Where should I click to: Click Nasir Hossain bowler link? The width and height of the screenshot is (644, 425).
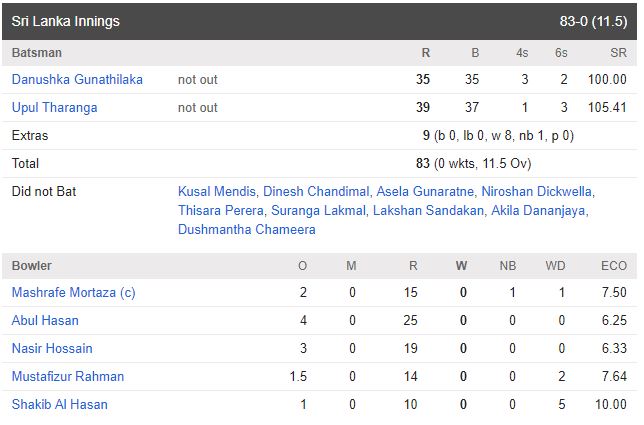click(x=52, y=349)
